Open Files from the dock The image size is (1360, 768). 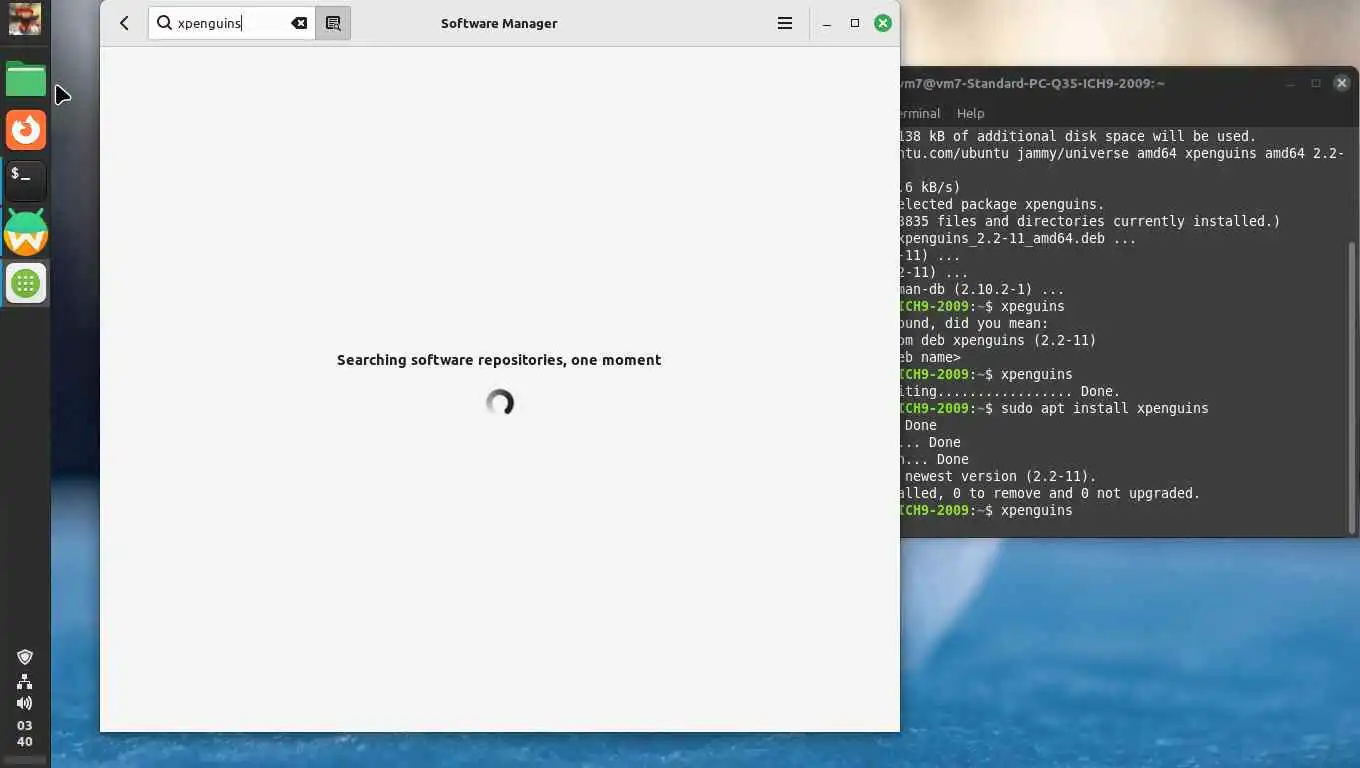coord(26,79)
